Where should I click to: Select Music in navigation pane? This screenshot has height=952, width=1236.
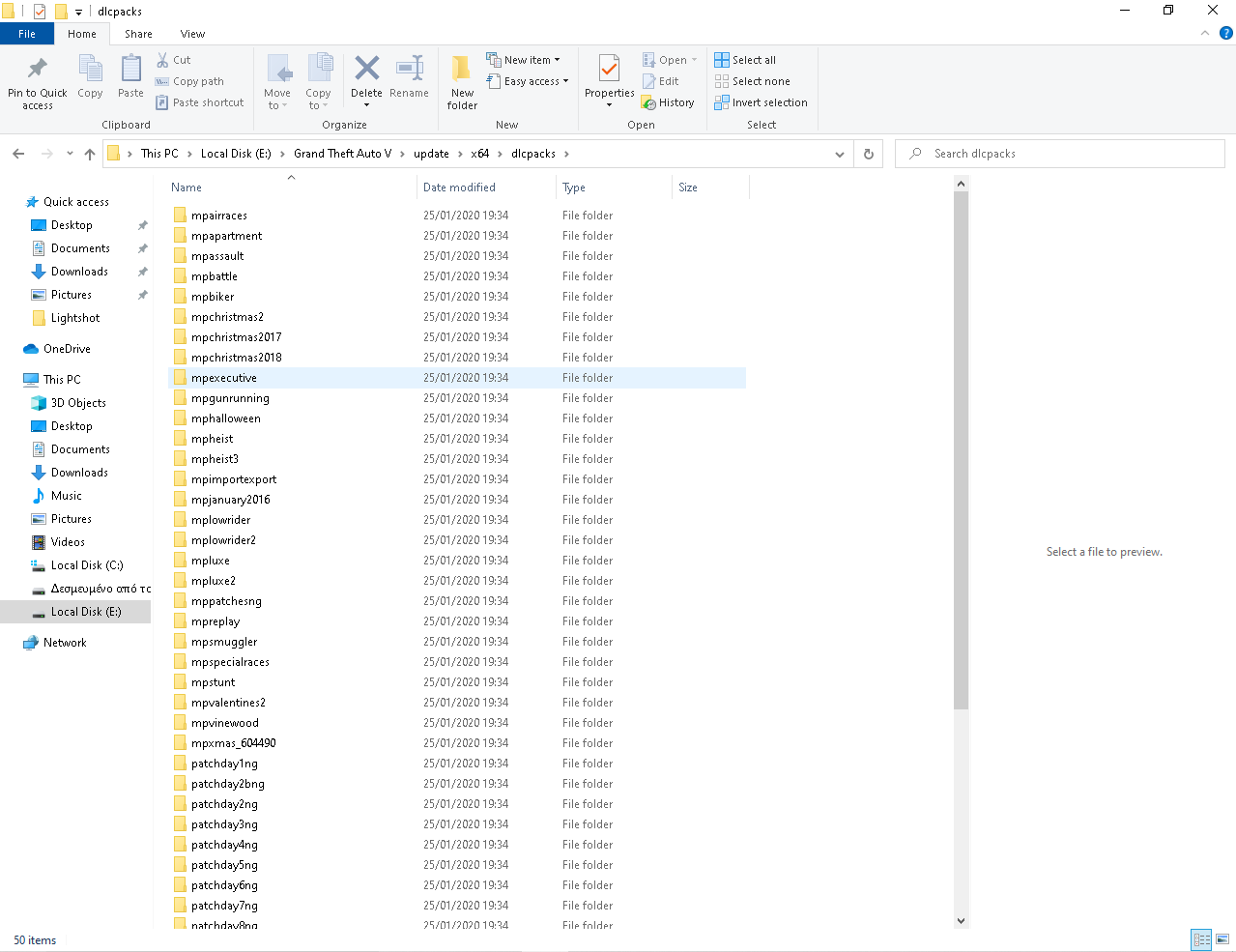click(x=66, y=496)
